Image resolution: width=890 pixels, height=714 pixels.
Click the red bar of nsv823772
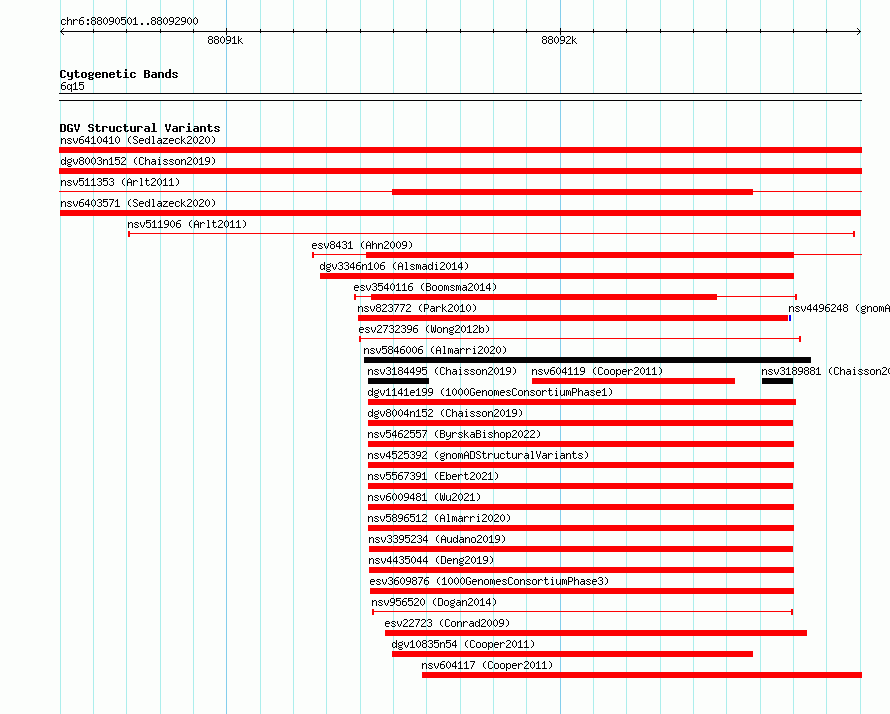tap(573, 318)
